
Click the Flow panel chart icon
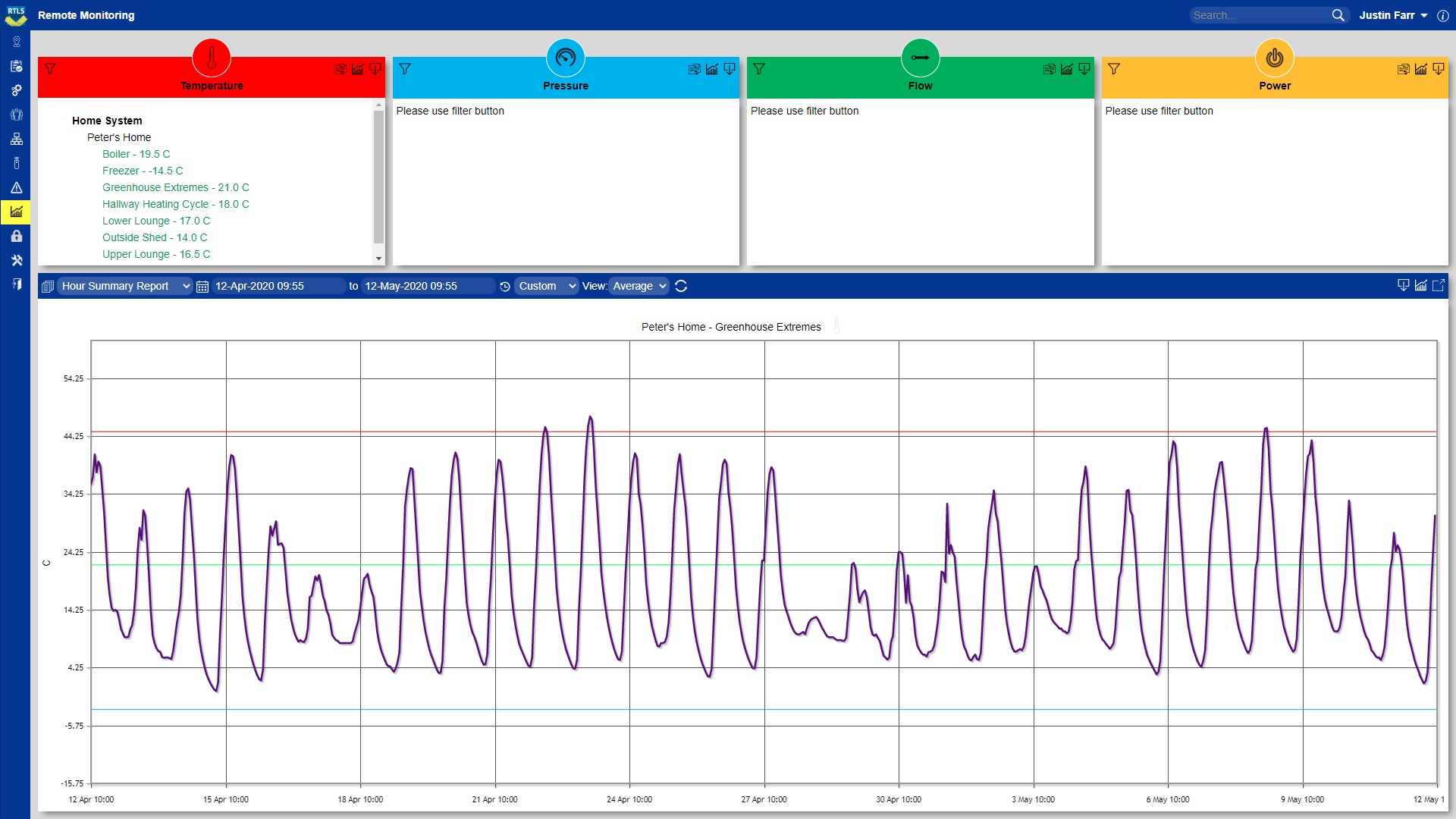click(1066, 69)
